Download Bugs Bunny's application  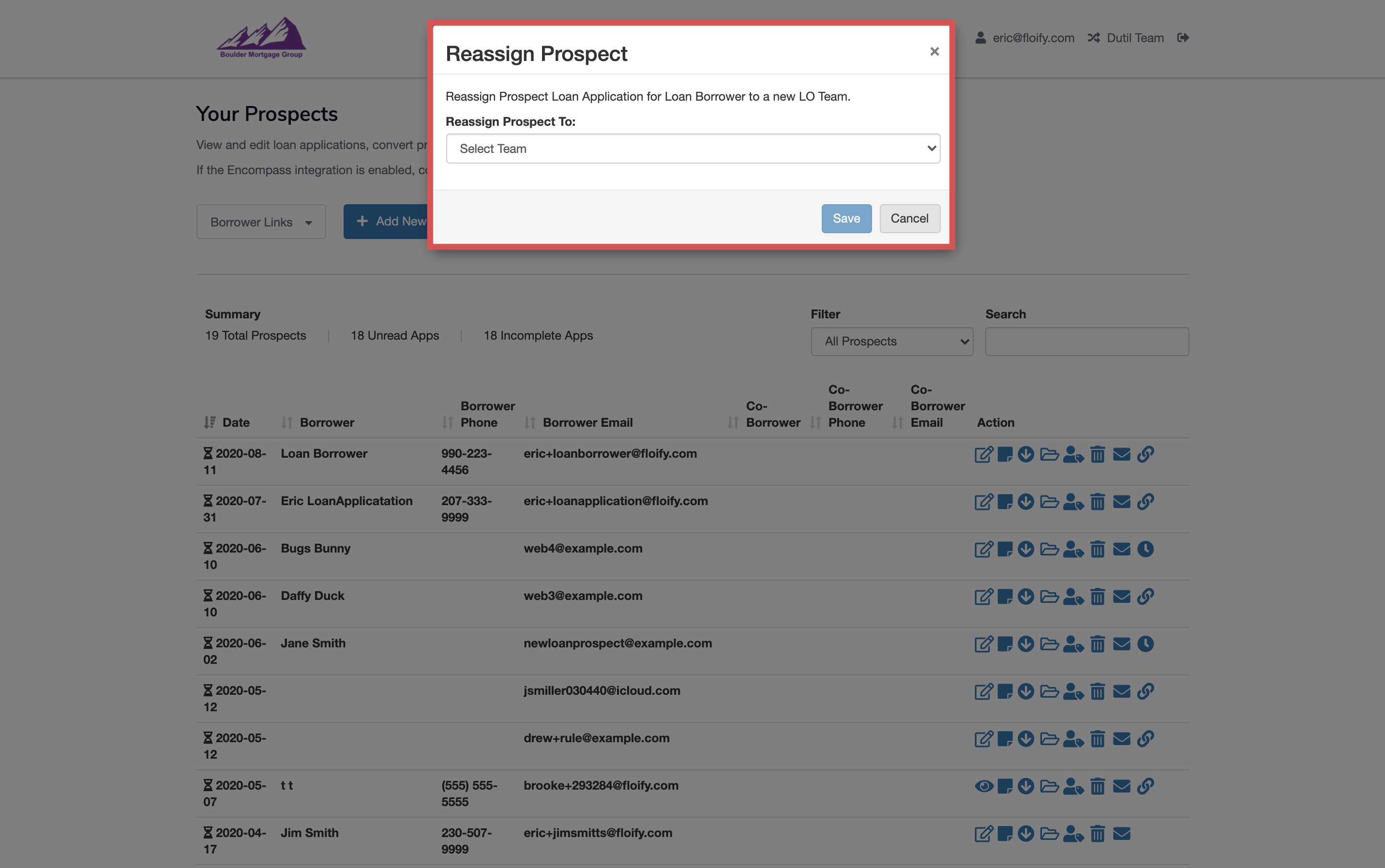point(1026,549)
